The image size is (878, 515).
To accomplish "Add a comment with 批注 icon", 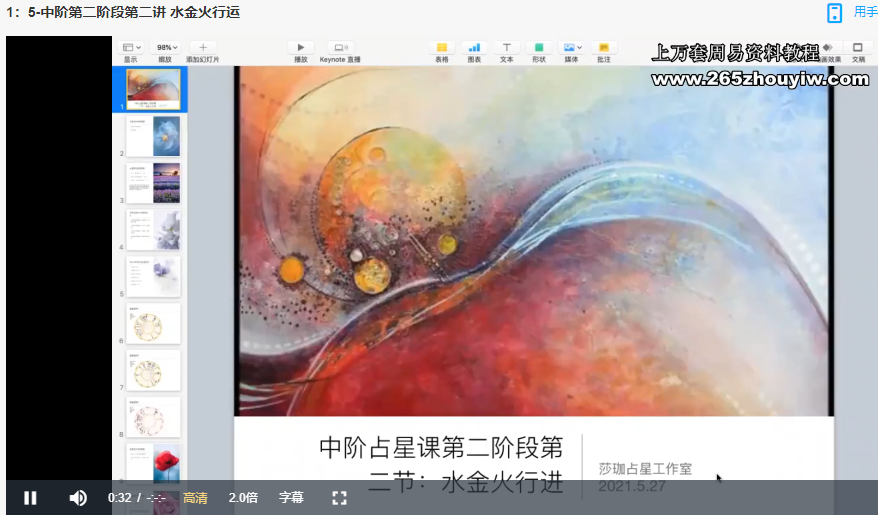I will pyautogui.click(x=604, y=48).
